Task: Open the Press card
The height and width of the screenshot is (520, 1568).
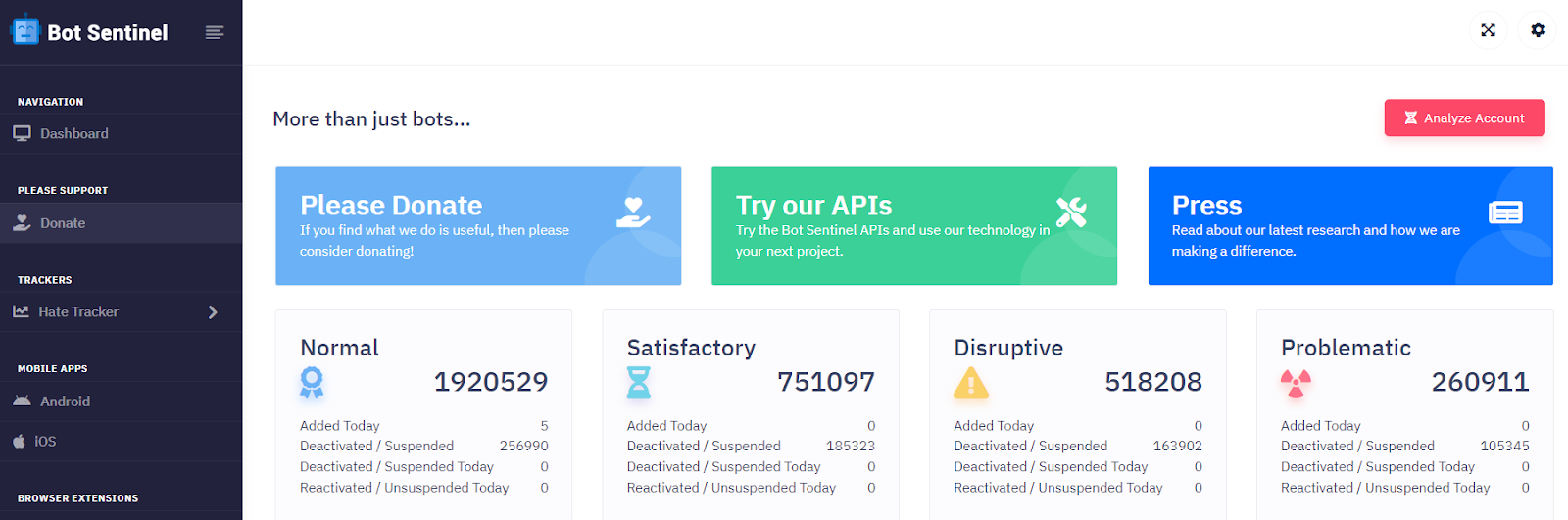Action: (1350, 226)
